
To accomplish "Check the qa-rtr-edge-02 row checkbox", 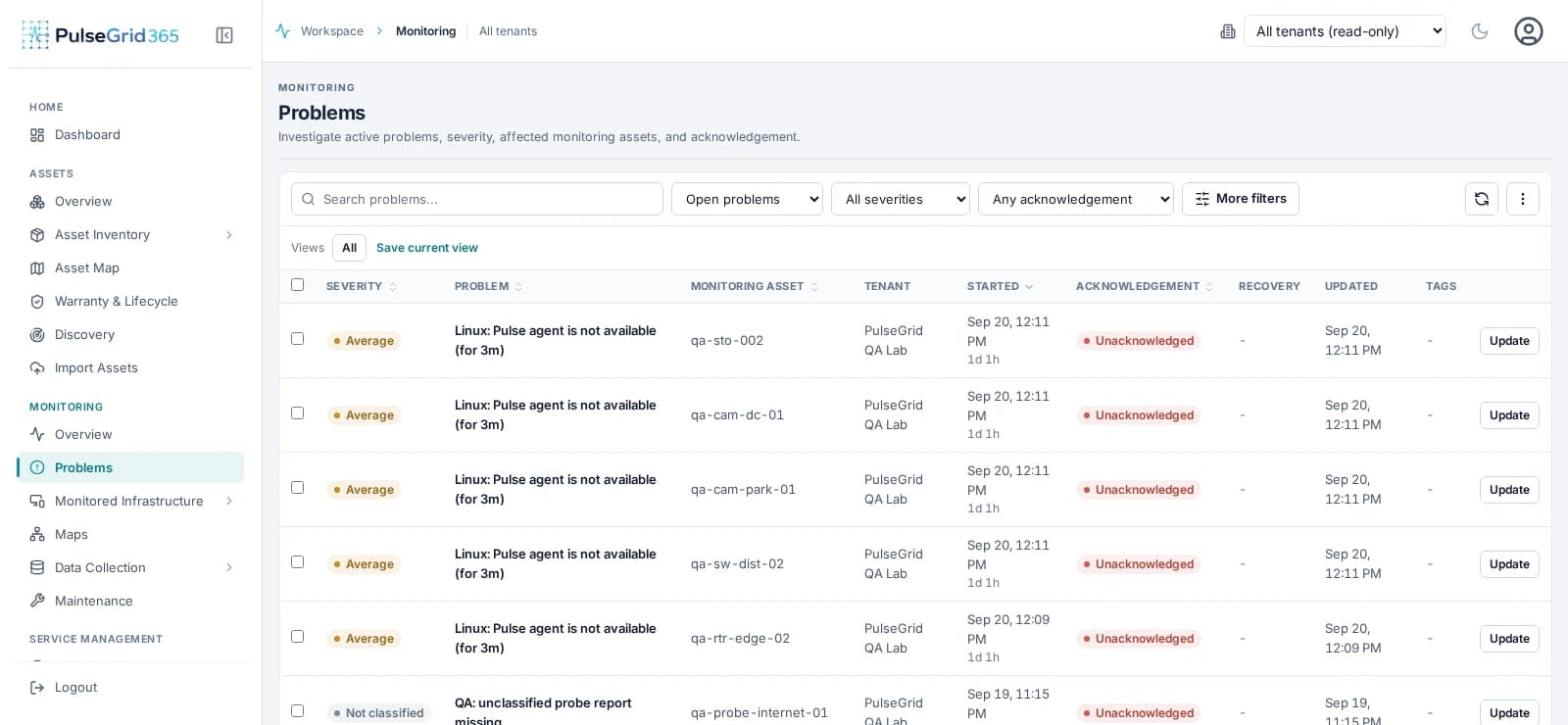I will [298, 637].
